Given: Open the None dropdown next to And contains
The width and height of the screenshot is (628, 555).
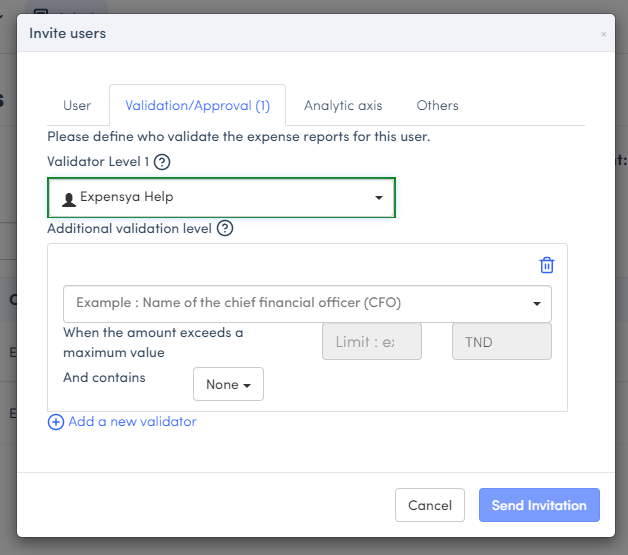Looking at the screenshot, I should [228, 385].
